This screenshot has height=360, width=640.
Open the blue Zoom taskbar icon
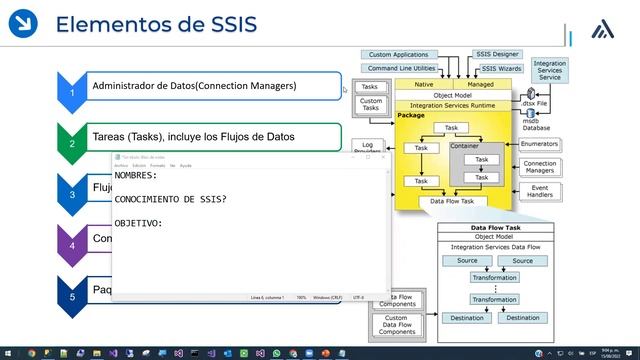[x=309, y=353]
